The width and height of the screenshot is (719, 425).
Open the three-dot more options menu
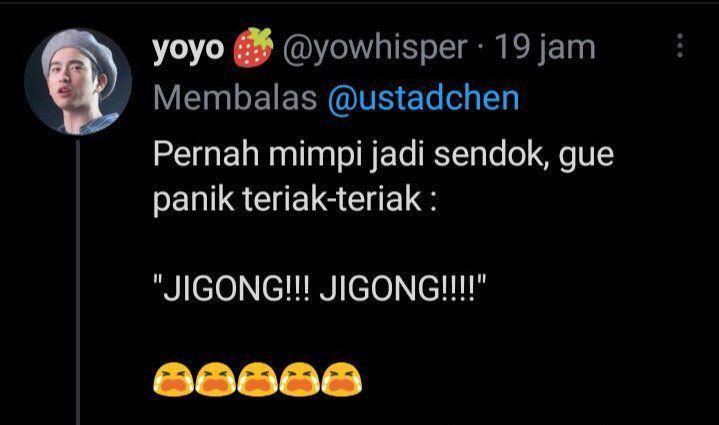coord(680,46)
